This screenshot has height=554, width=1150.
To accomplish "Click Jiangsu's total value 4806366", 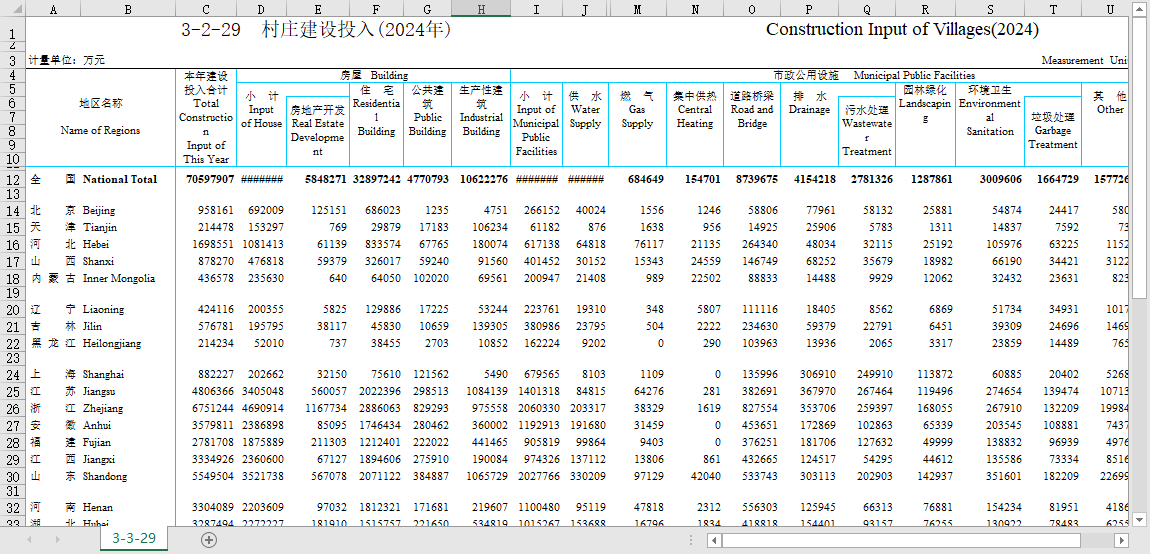I will (213, 392).
